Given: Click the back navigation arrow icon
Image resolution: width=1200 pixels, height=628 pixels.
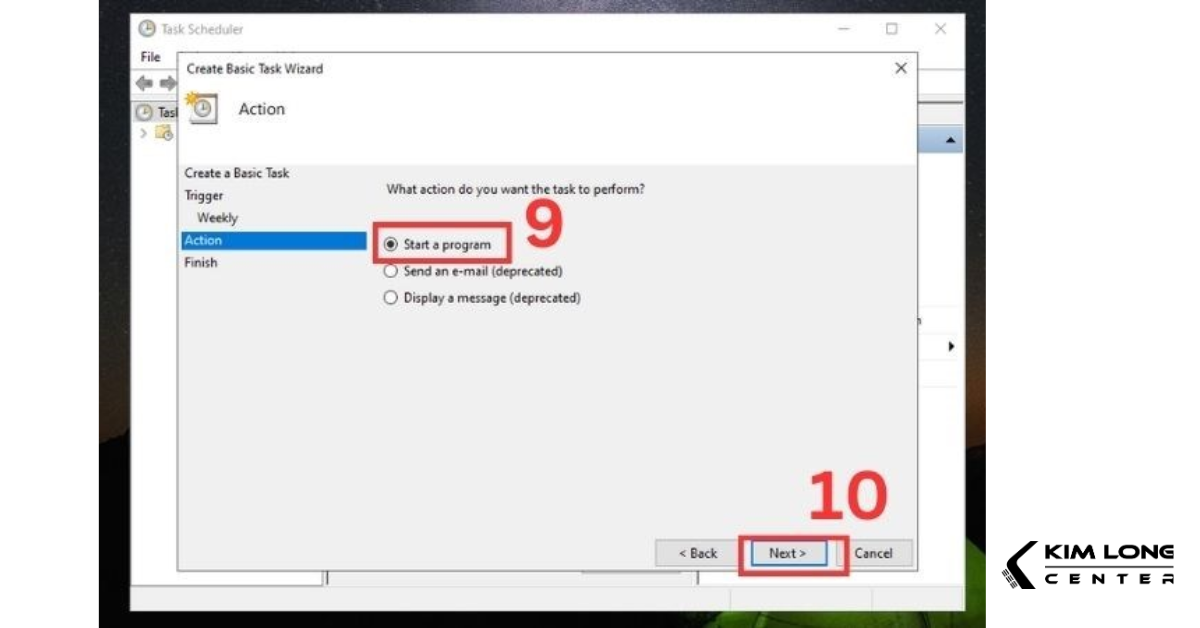Looking at the screenshot, I should [142, 83].
